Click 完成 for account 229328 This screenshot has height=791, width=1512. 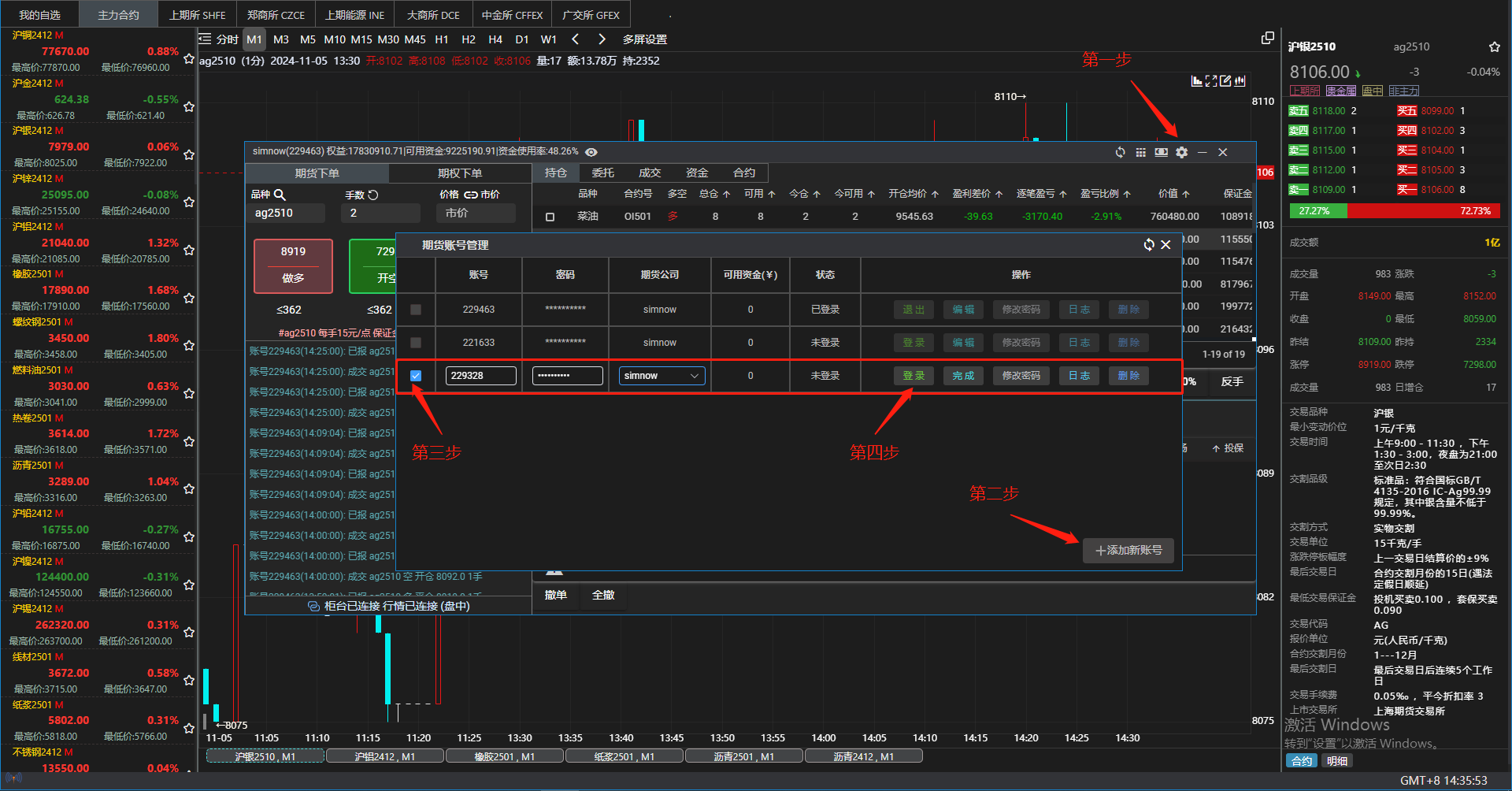(963, 376)
